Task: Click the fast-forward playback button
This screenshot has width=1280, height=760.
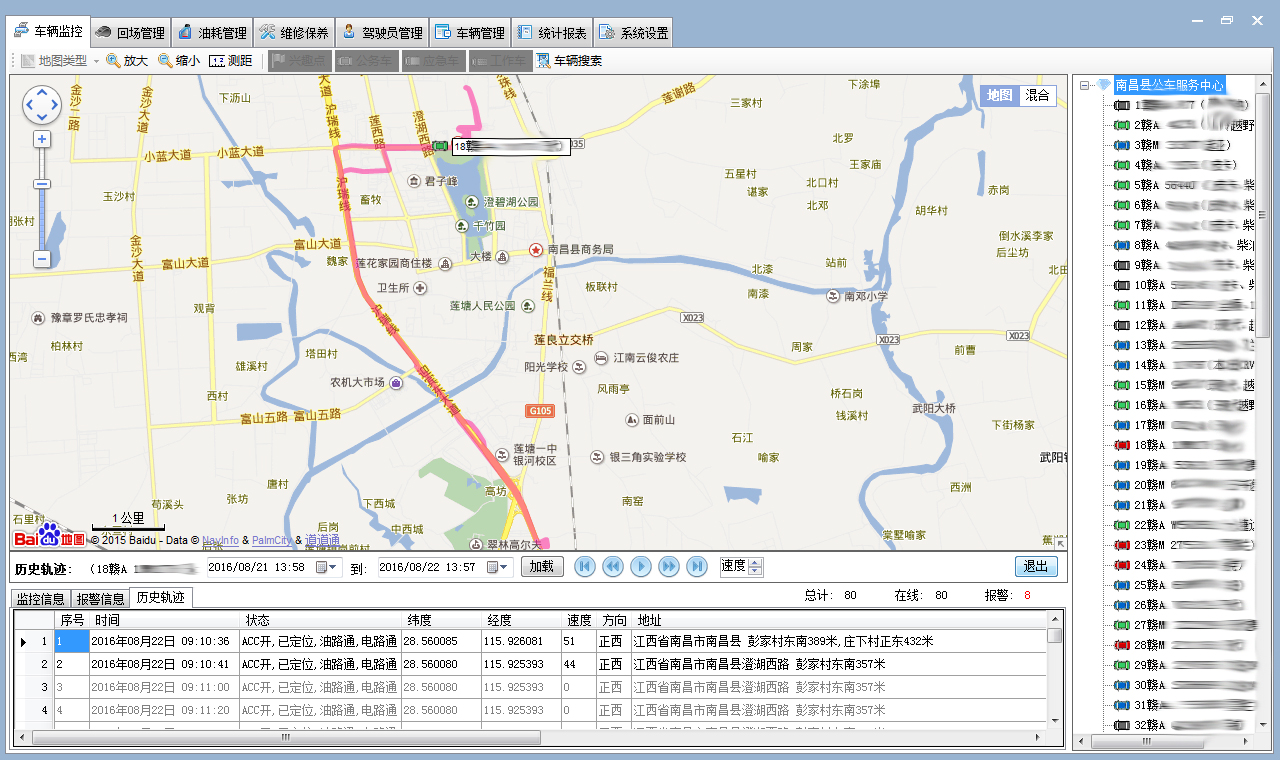Action: 669,567
